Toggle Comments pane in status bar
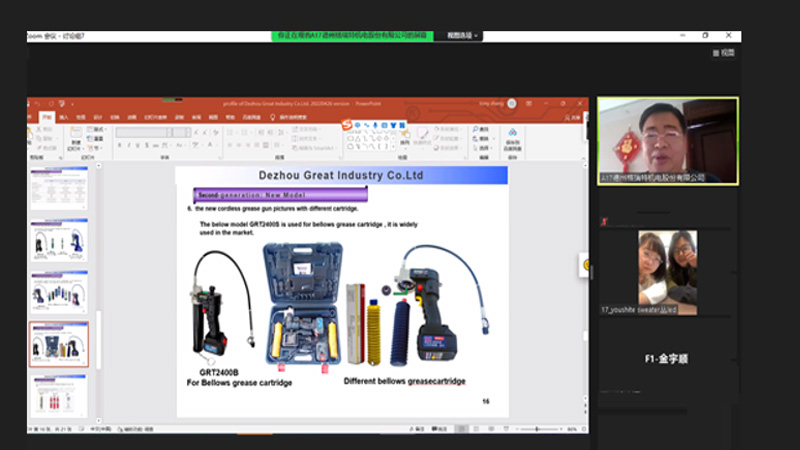This screenshot has width=800, height=450. [439, 429]
